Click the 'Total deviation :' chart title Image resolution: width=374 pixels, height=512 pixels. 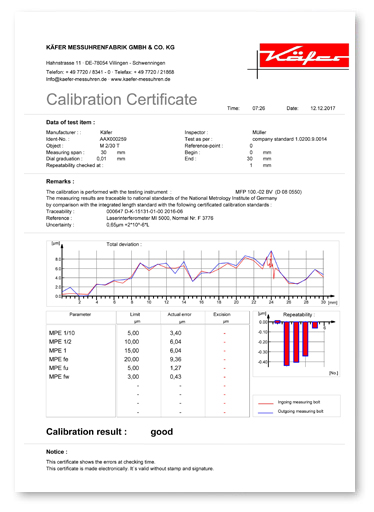pyautogui.click(x=124, y=244)
